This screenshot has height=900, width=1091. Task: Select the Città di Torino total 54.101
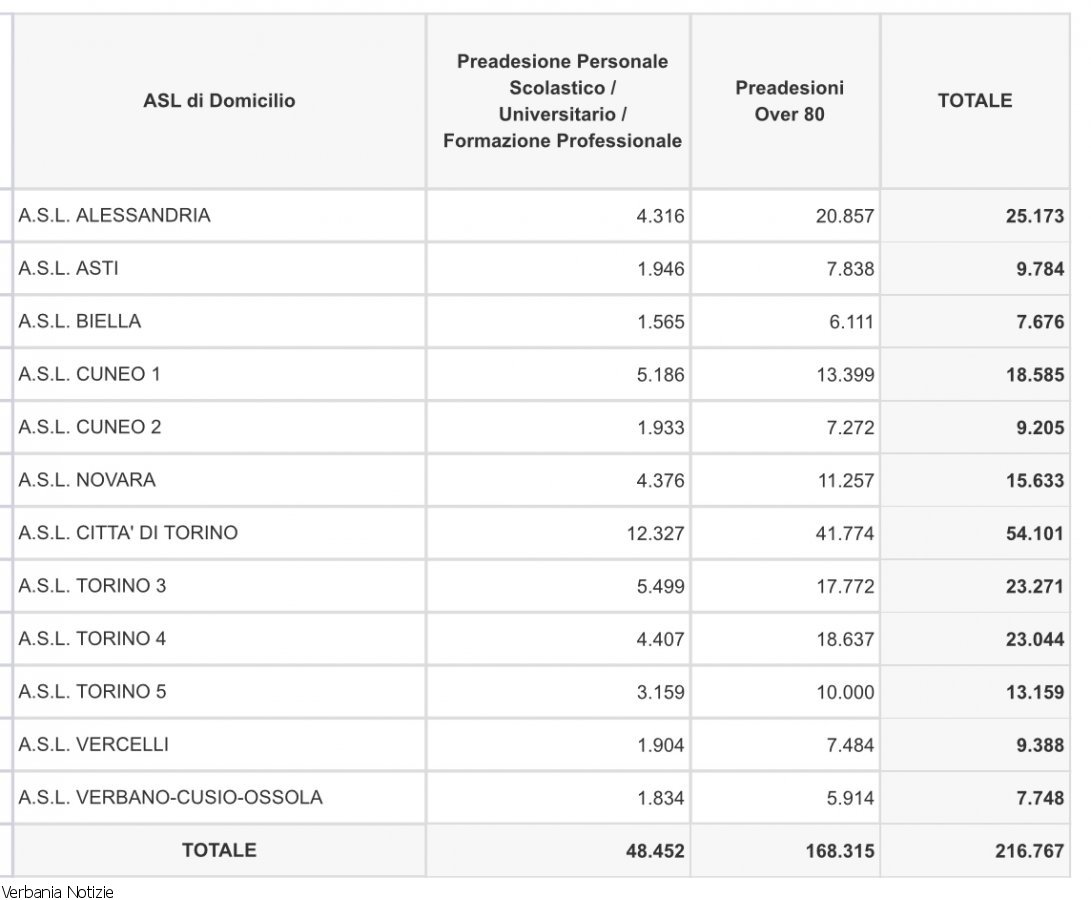[x=1034, y=534]
